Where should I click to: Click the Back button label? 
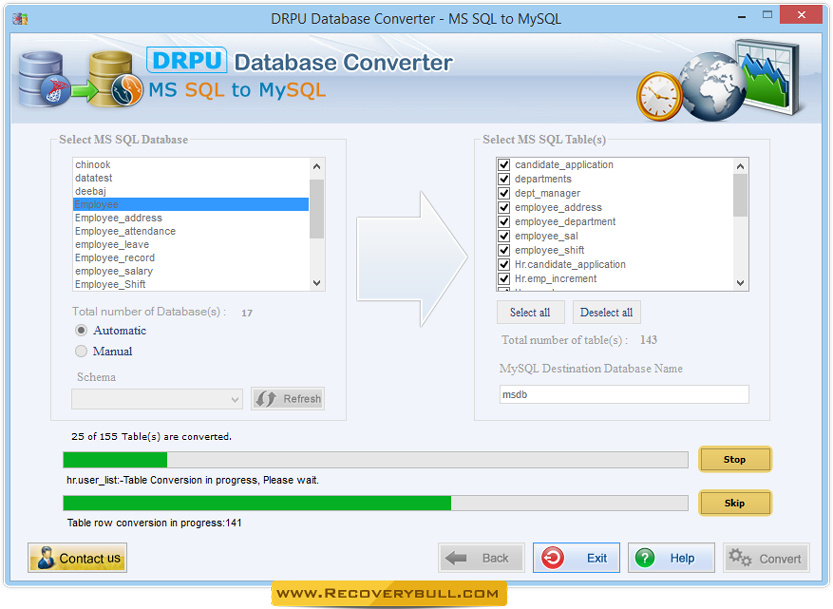click(x=495, y=558)
